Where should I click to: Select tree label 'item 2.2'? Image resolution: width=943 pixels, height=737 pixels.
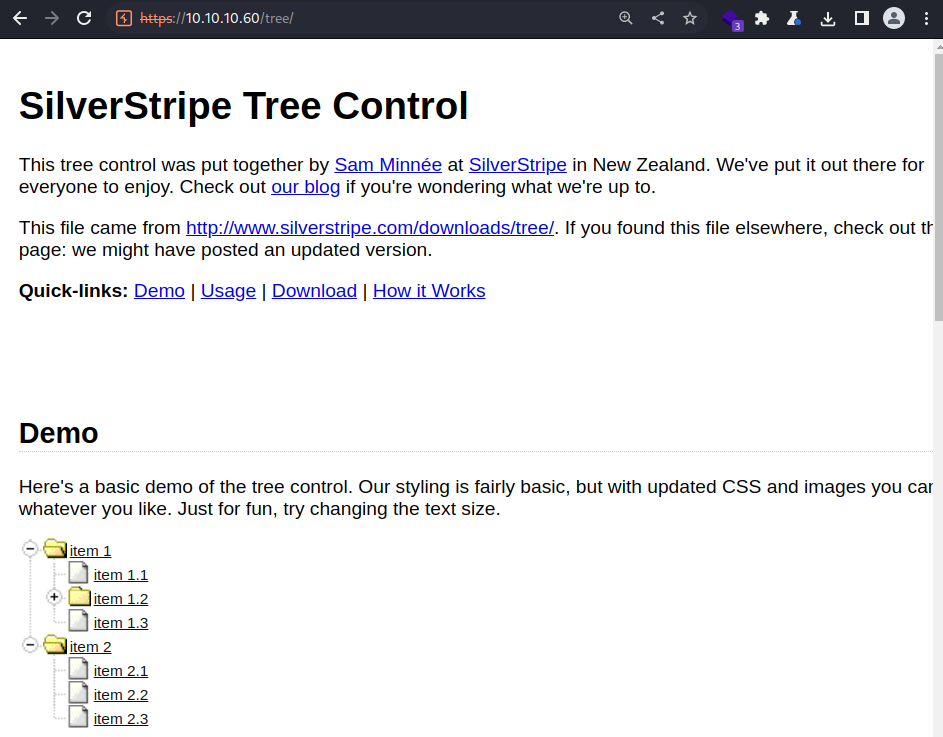(x=121, y=695)
